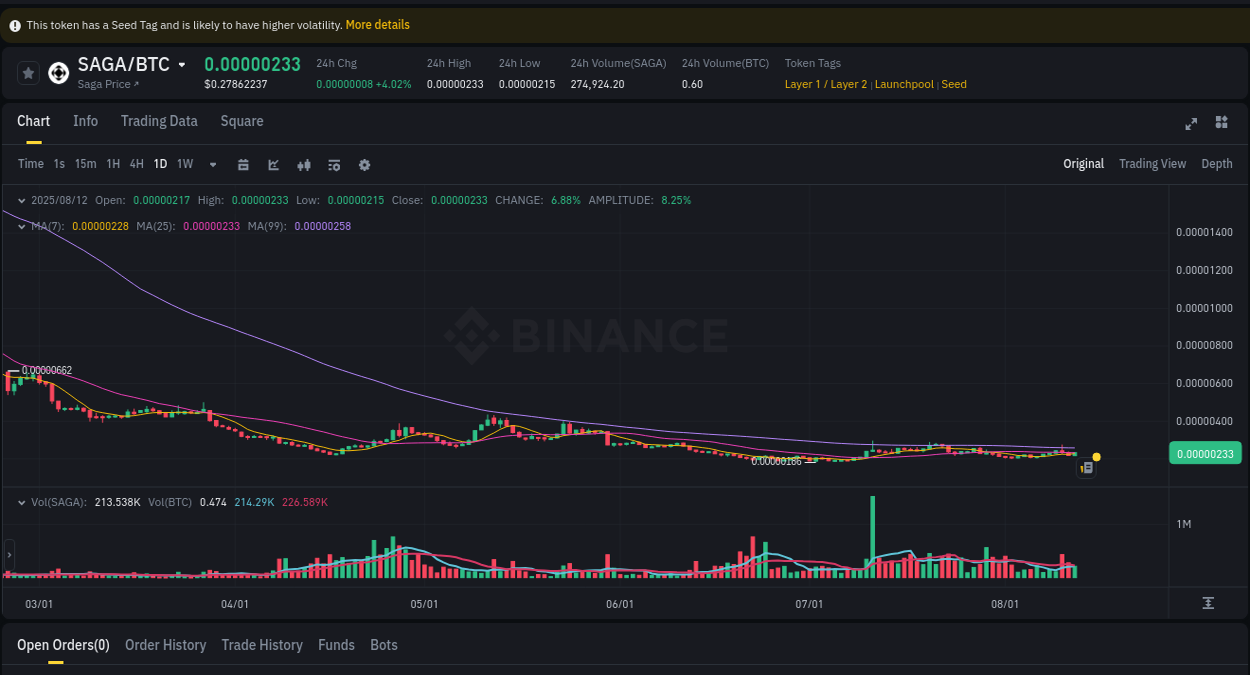Click the MA(7) indicator value

[100, 226]
